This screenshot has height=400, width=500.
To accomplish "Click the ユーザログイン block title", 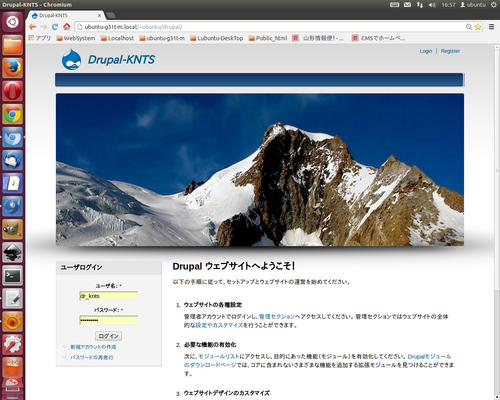I will click(x=81, y=267).
